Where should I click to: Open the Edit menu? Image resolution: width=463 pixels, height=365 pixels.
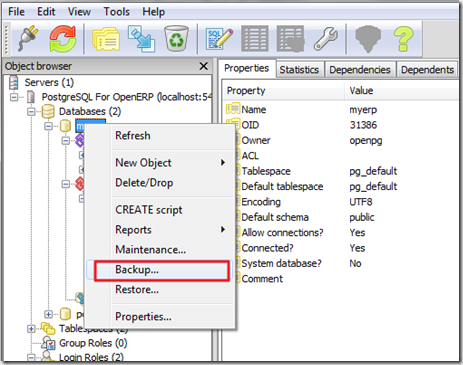click(46, 12)
